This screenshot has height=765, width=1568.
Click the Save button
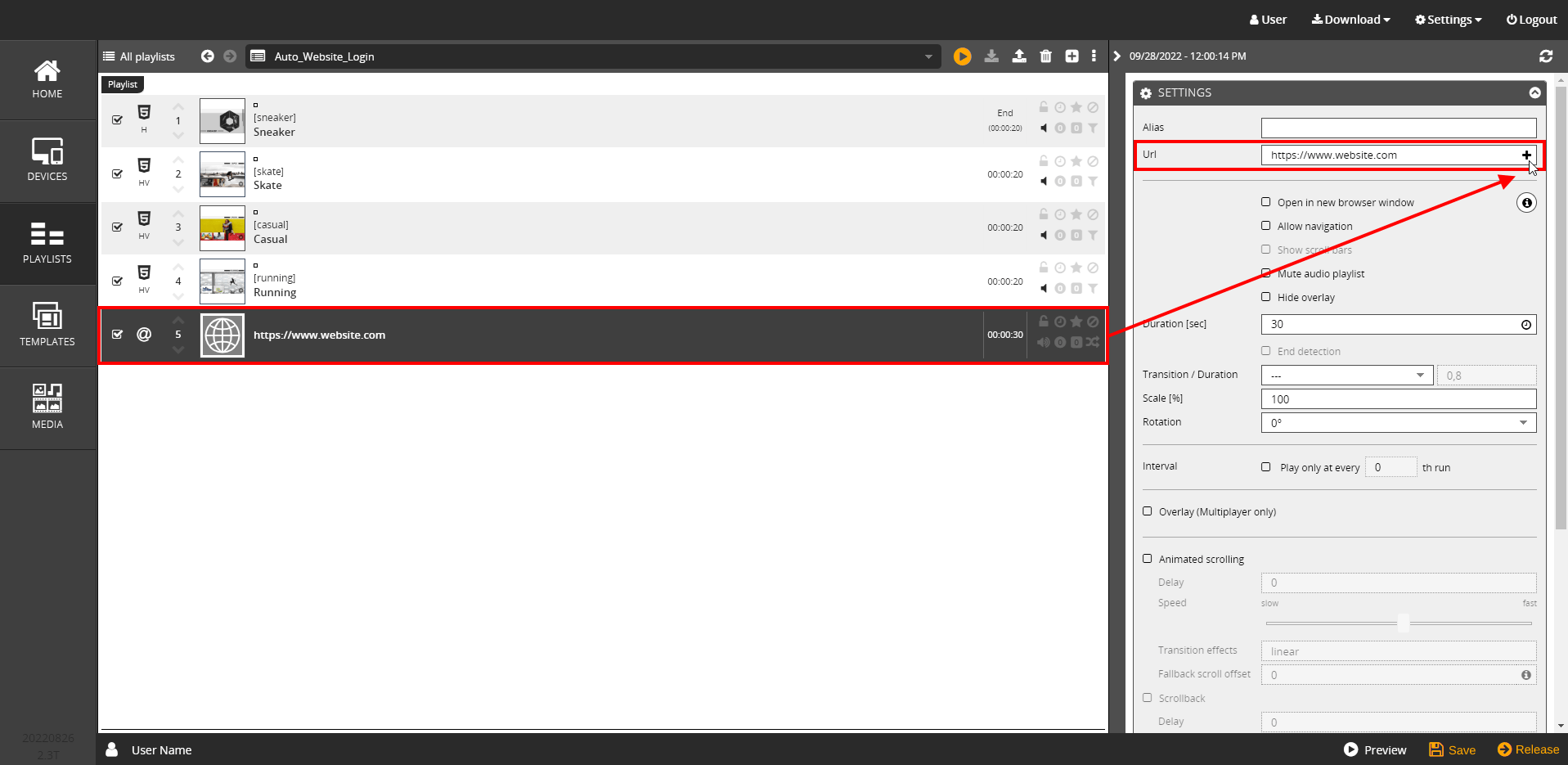click(1452, 750)
